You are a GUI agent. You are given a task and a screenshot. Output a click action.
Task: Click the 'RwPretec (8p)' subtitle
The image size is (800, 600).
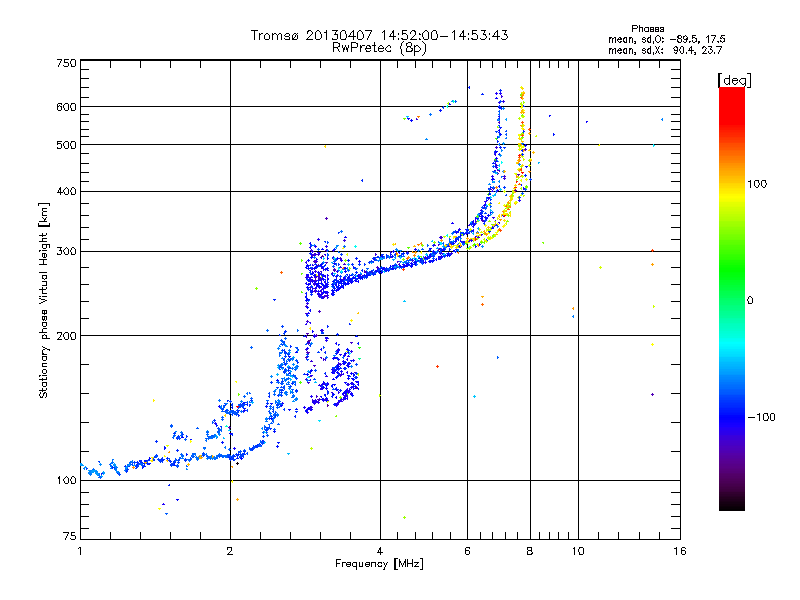click(x=379, y=48)
